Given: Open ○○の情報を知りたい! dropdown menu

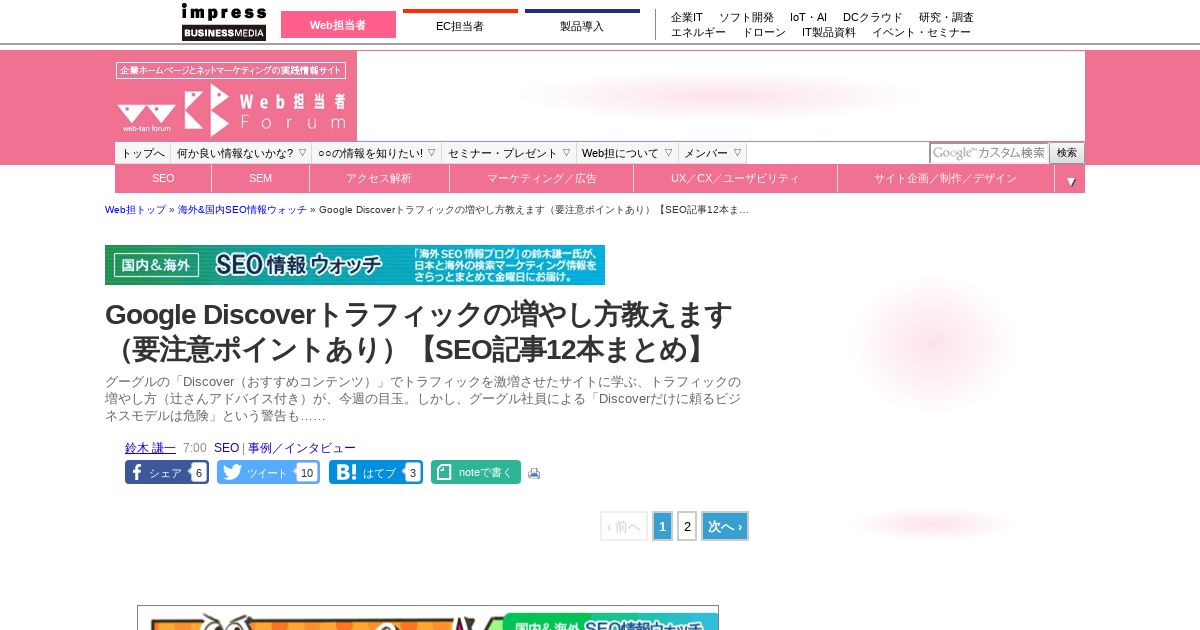Looking at the screenshot, I should (377, 153).
